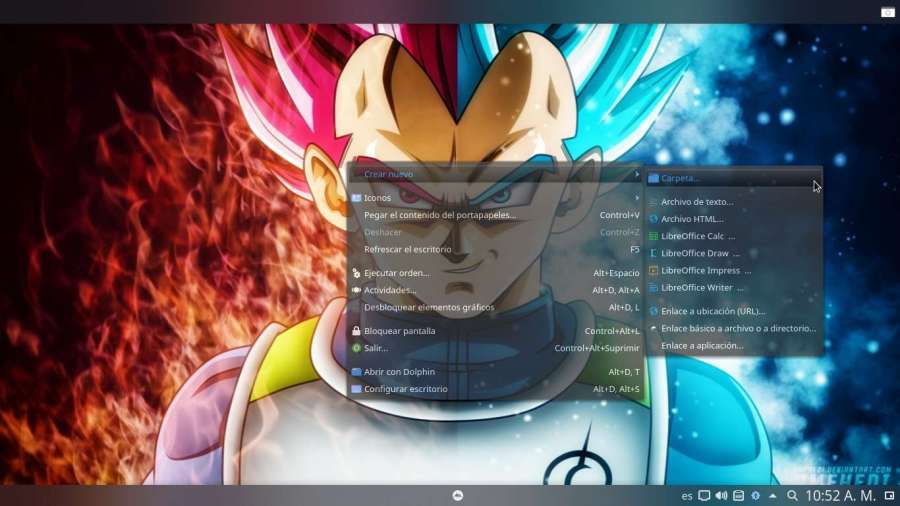The image size is (900, 506).
Task: Click the 'es' keyboard layout indicator
Action: point(687,495)
